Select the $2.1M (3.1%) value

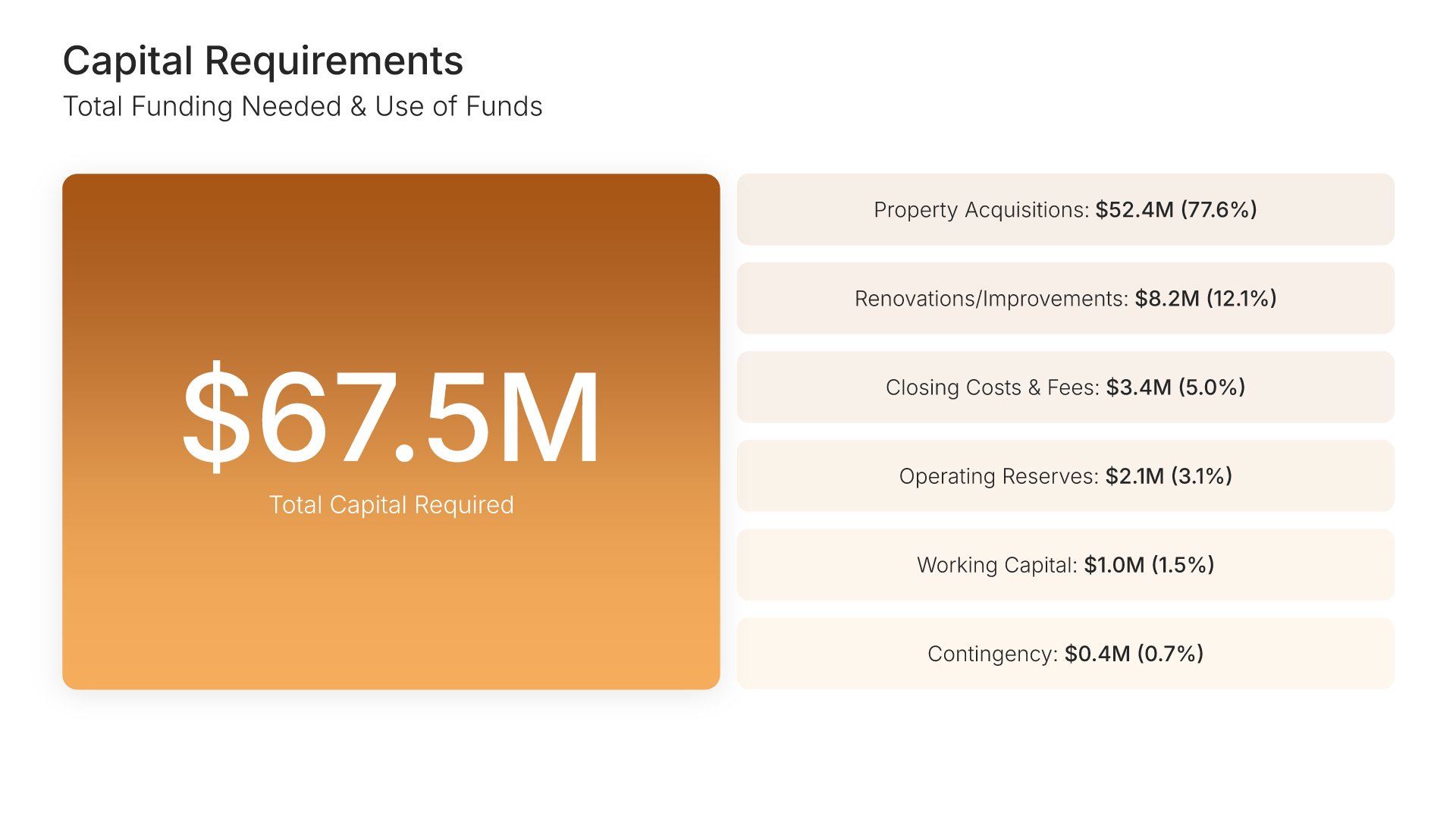pos(1169,476)
